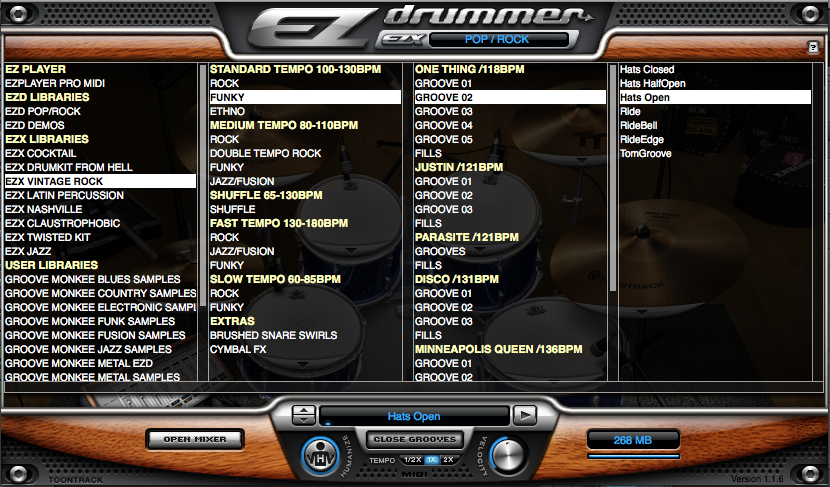This screenshot has width=830, height=487.
Task: Choose JAZZ/FUSION under Medium Tempo 80-110BPM
Action: [x=305, y=181]
